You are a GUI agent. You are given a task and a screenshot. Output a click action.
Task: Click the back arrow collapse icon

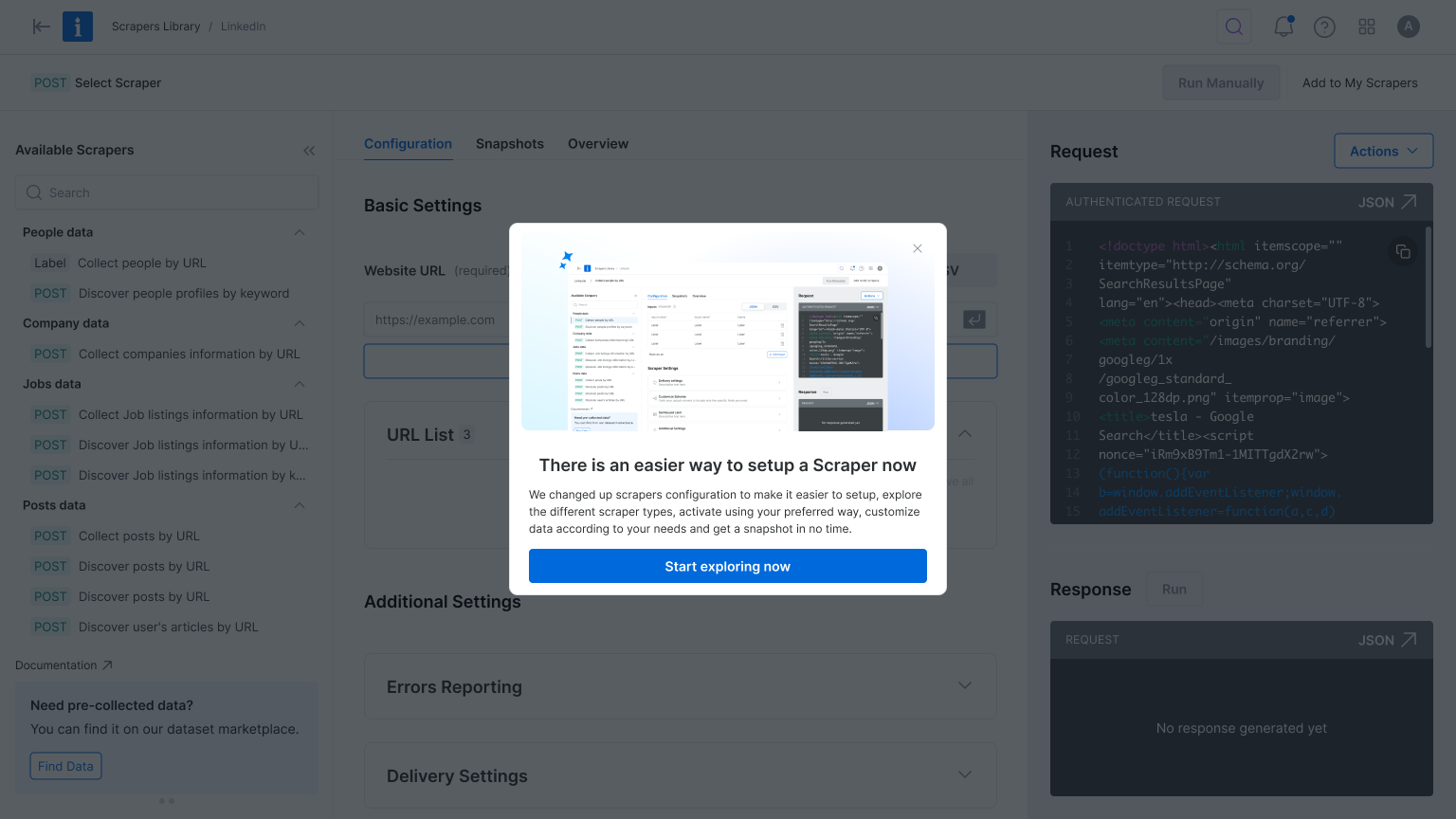(41, 27)
